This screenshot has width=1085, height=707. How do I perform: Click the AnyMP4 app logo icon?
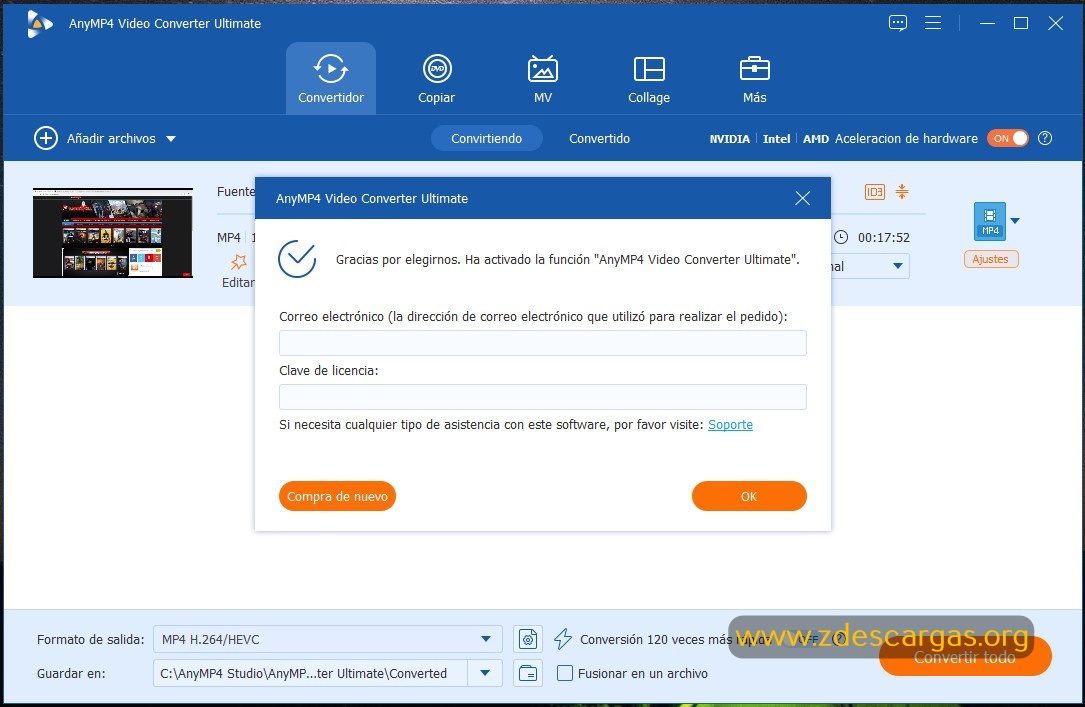[39, 24]
